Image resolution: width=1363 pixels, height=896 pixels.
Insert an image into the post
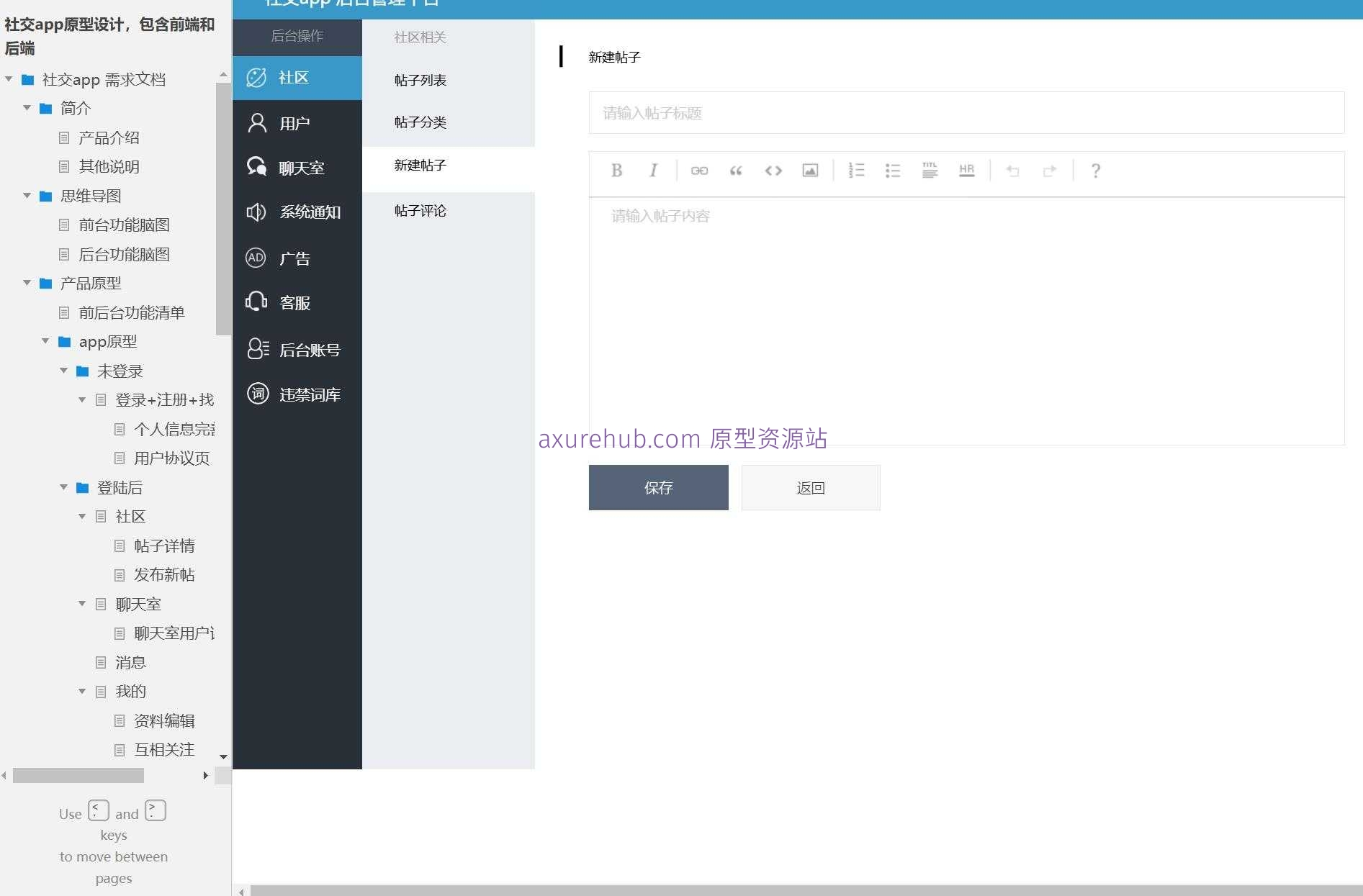[x=810, y=171]
